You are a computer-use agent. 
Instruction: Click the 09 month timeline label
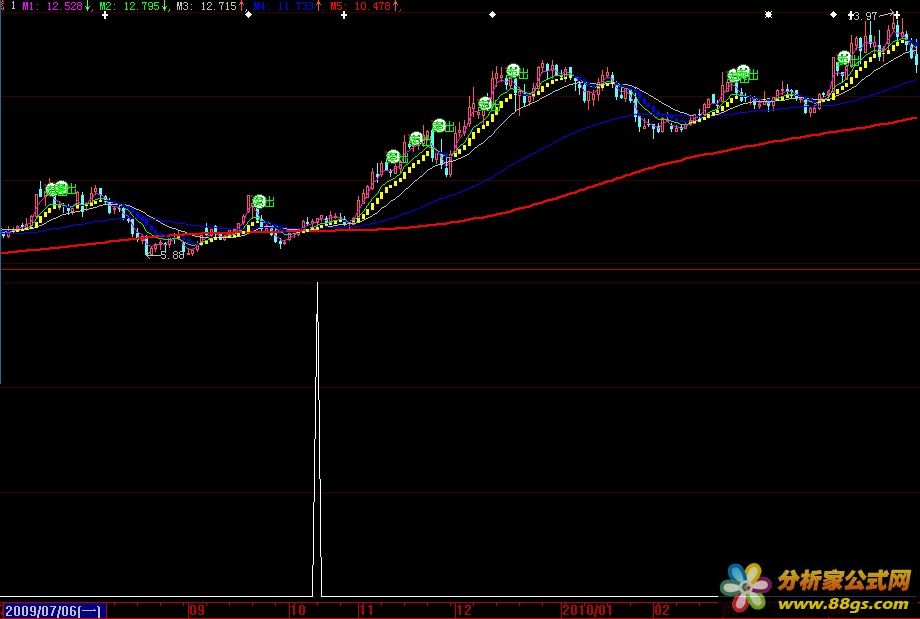tap(196, 609)
